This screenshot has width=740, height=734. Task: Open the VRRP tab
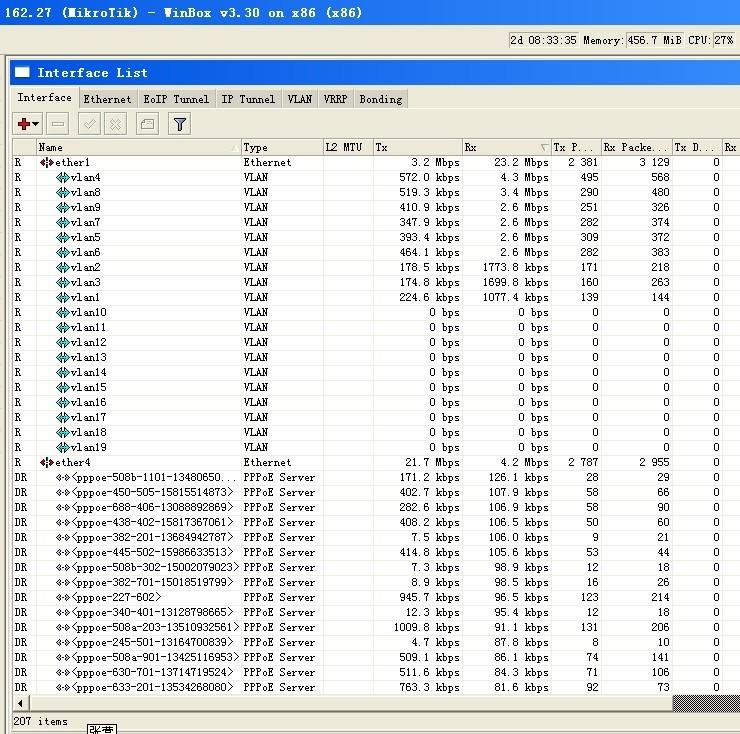336,99
